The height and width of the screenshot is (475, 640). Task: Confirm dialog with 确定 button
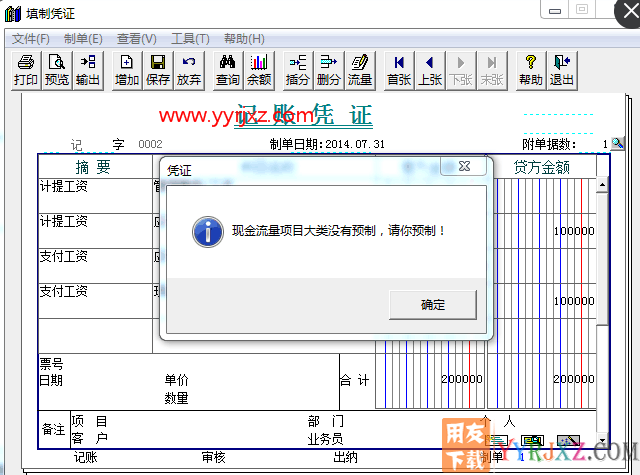tap(433, 305)
